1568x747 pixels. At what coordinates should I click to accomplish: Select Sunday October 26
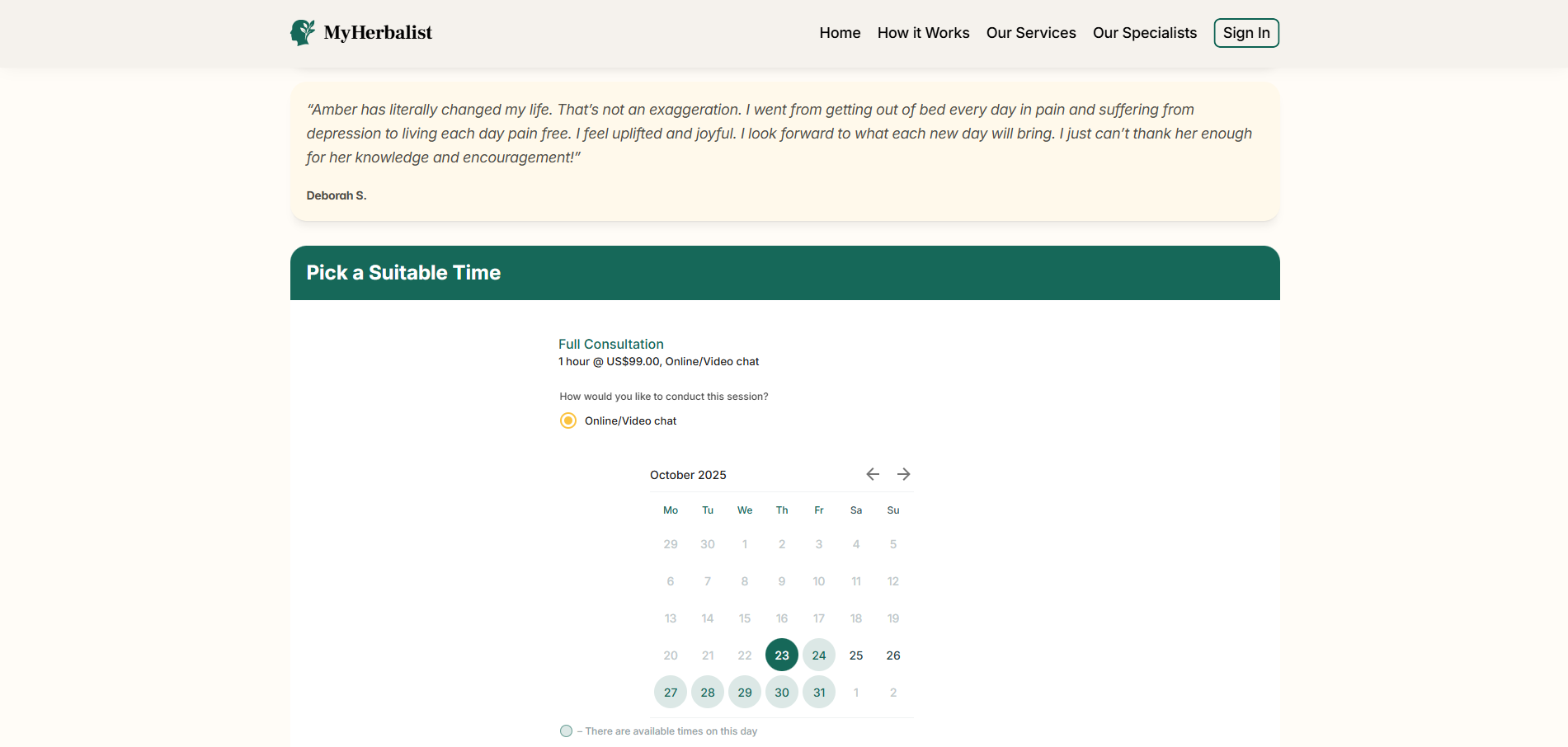click(x=893, y=655)
